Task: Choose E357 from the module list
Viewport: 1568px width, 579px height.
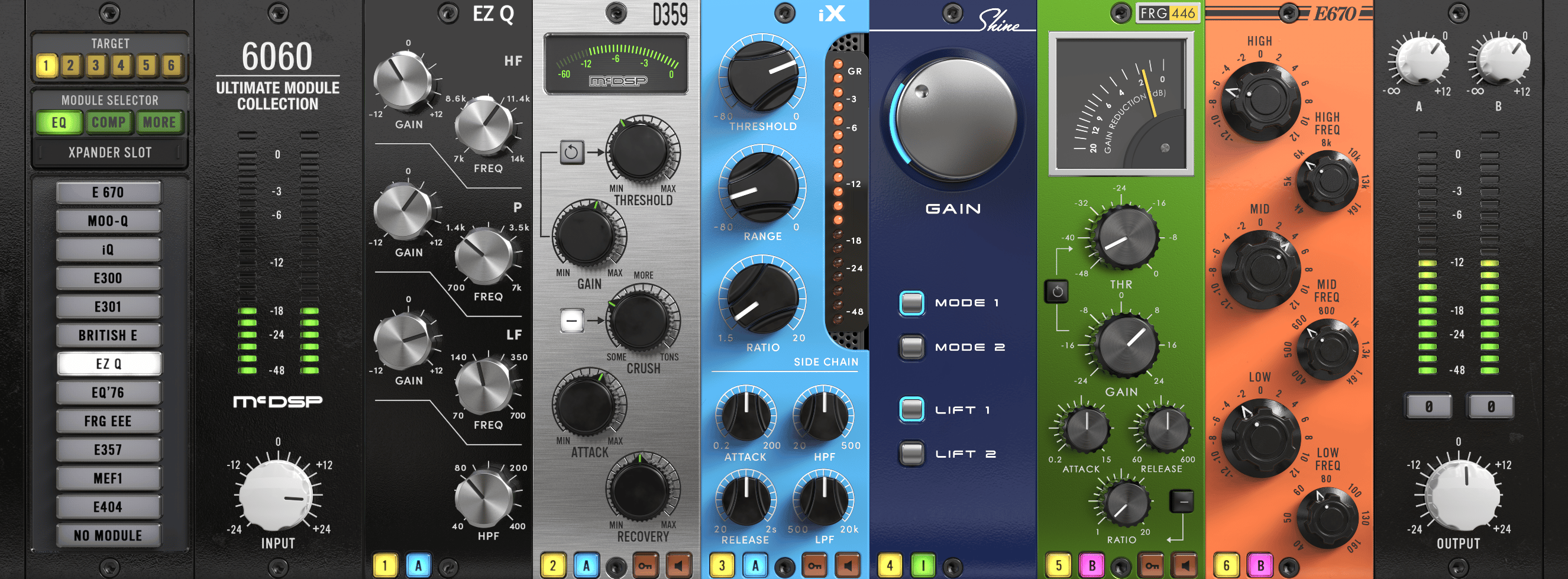Action: [108, 450]
